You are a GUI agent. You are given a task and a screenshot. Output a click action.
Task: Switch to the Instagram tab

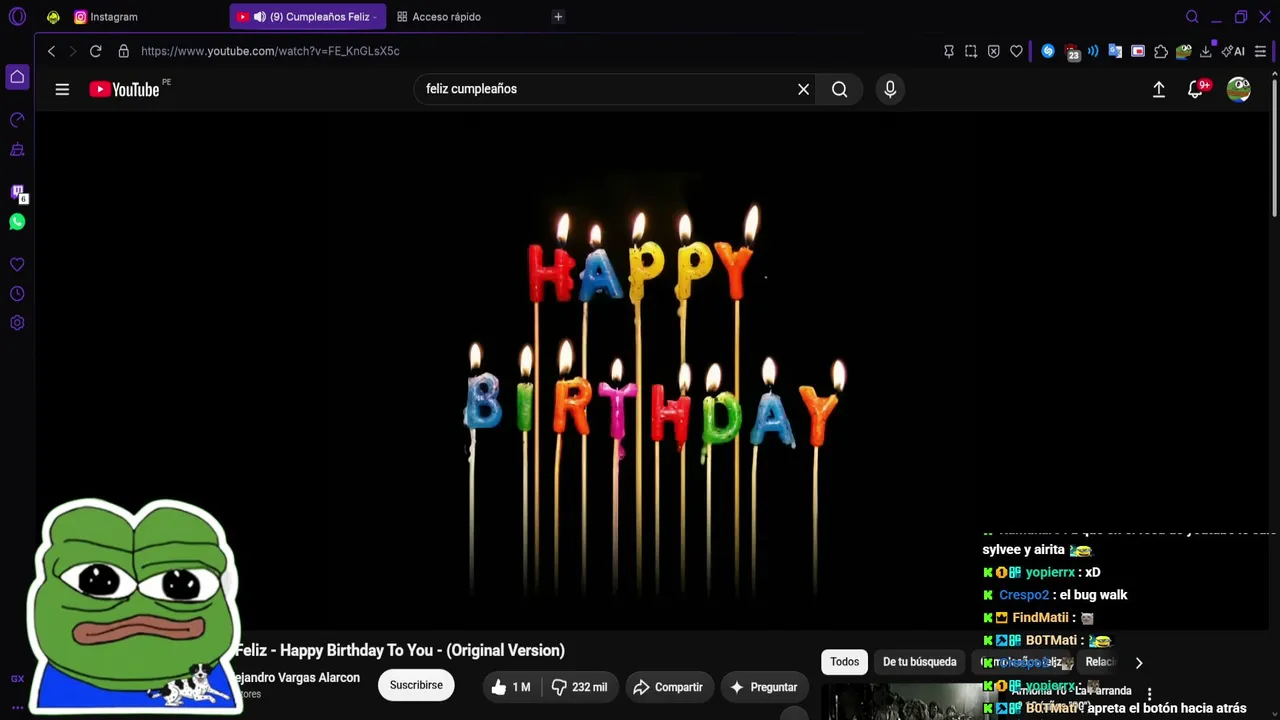pos(106,17)
